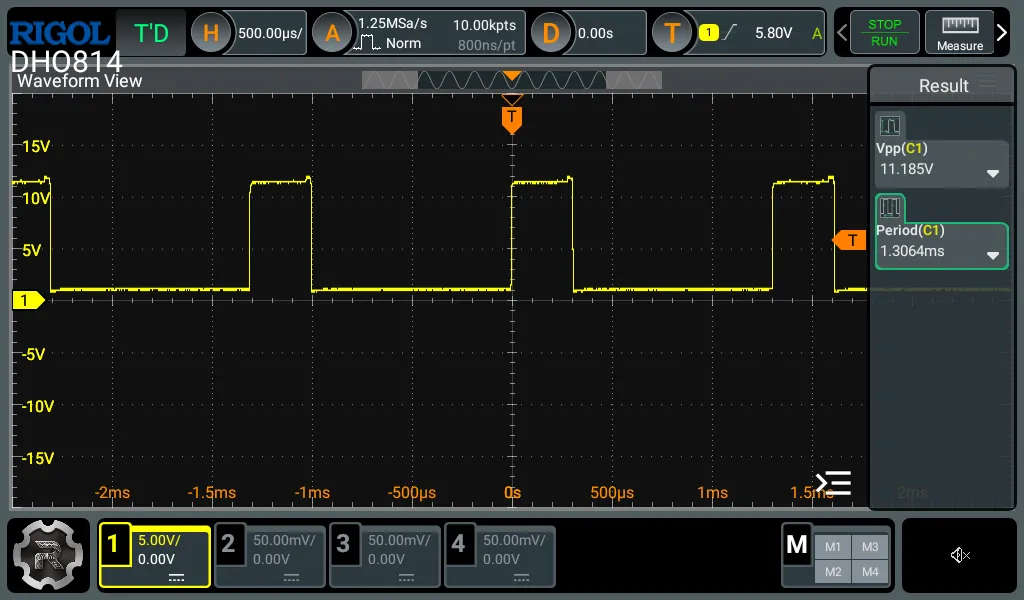Open delay settings via D icon

click(x=550, y=32)
